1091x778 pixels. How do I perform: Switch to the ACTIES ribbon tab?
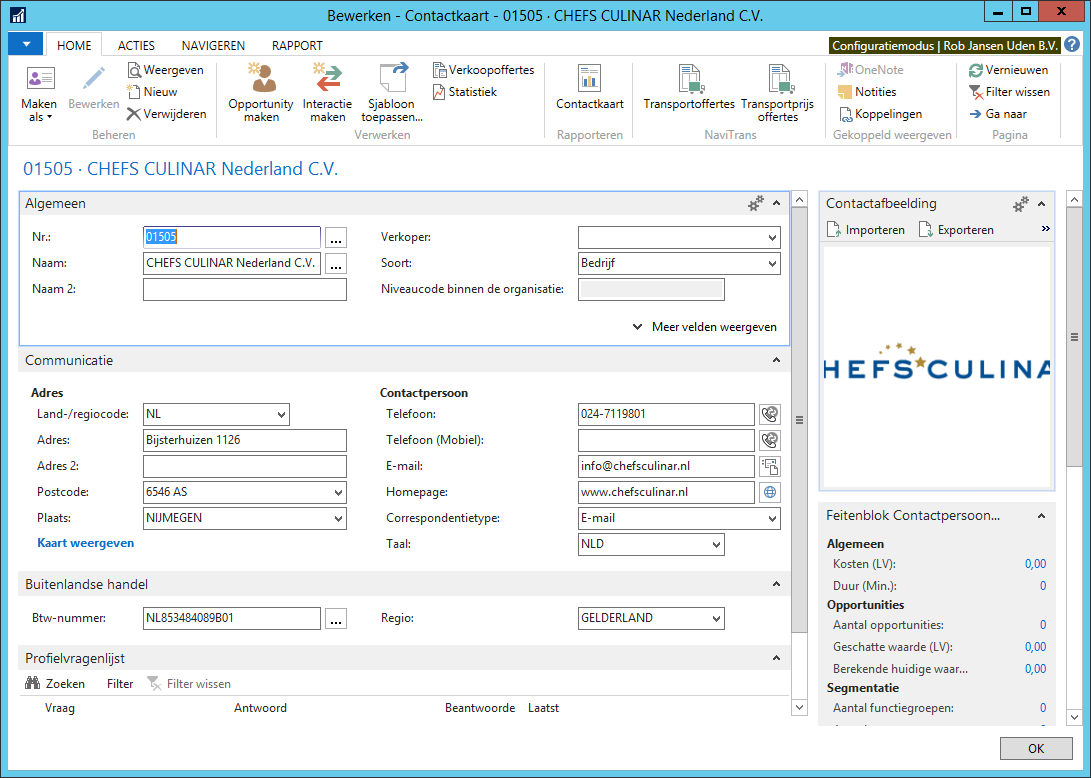136,45
